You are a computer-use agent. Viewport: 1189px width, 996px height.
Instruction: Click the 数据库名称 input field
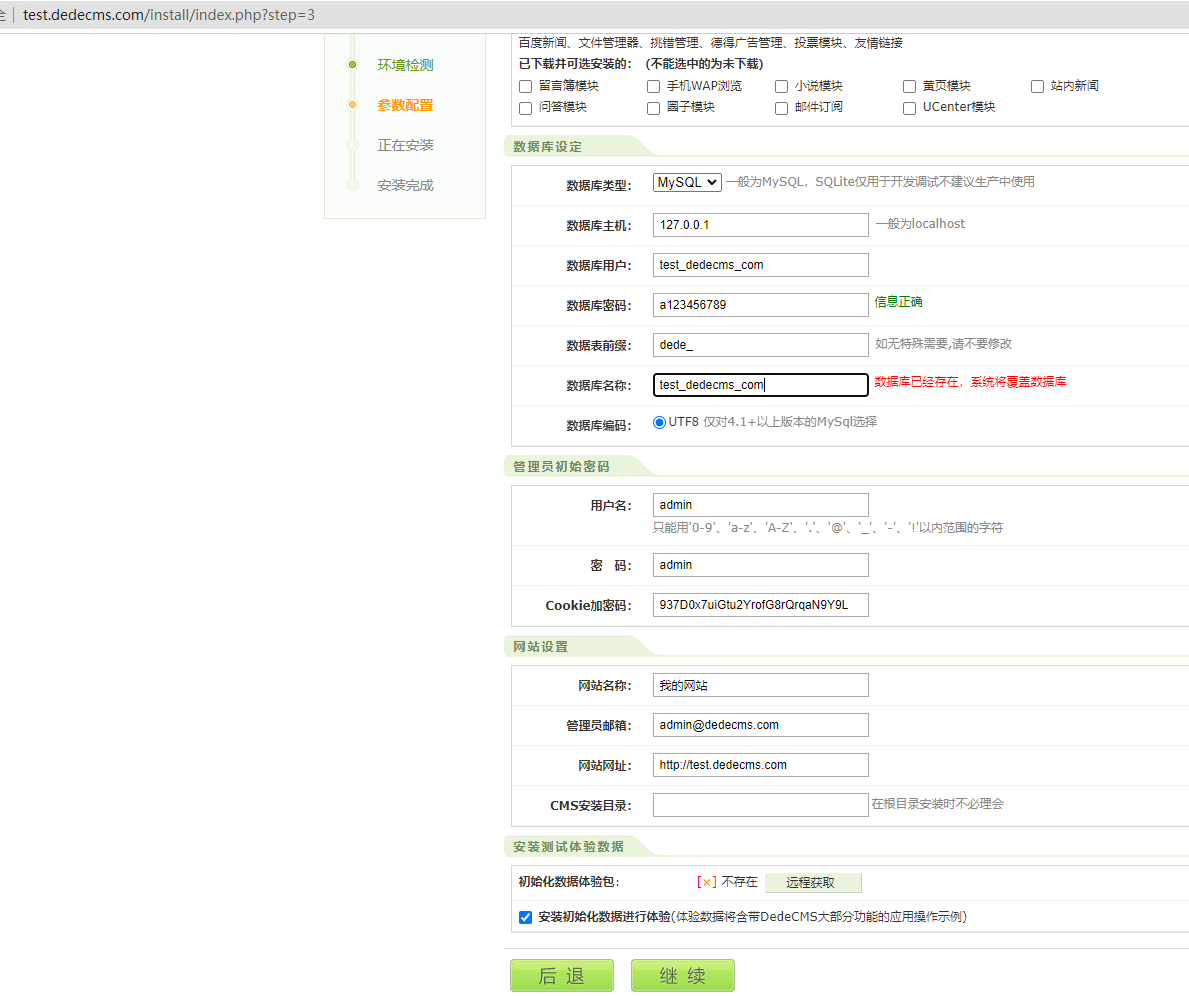(761, 385)
